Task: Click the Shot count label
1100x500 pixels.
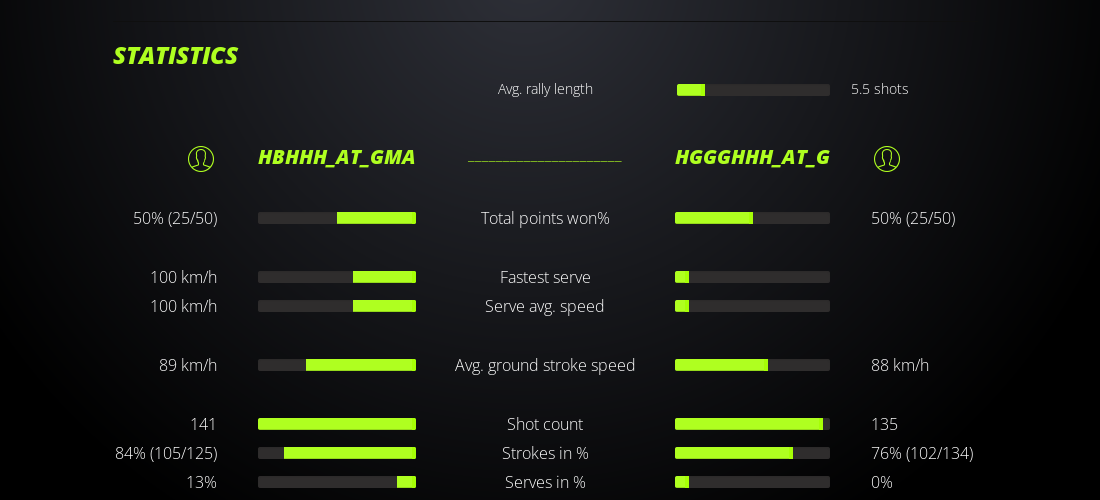Action: (545, 424)
